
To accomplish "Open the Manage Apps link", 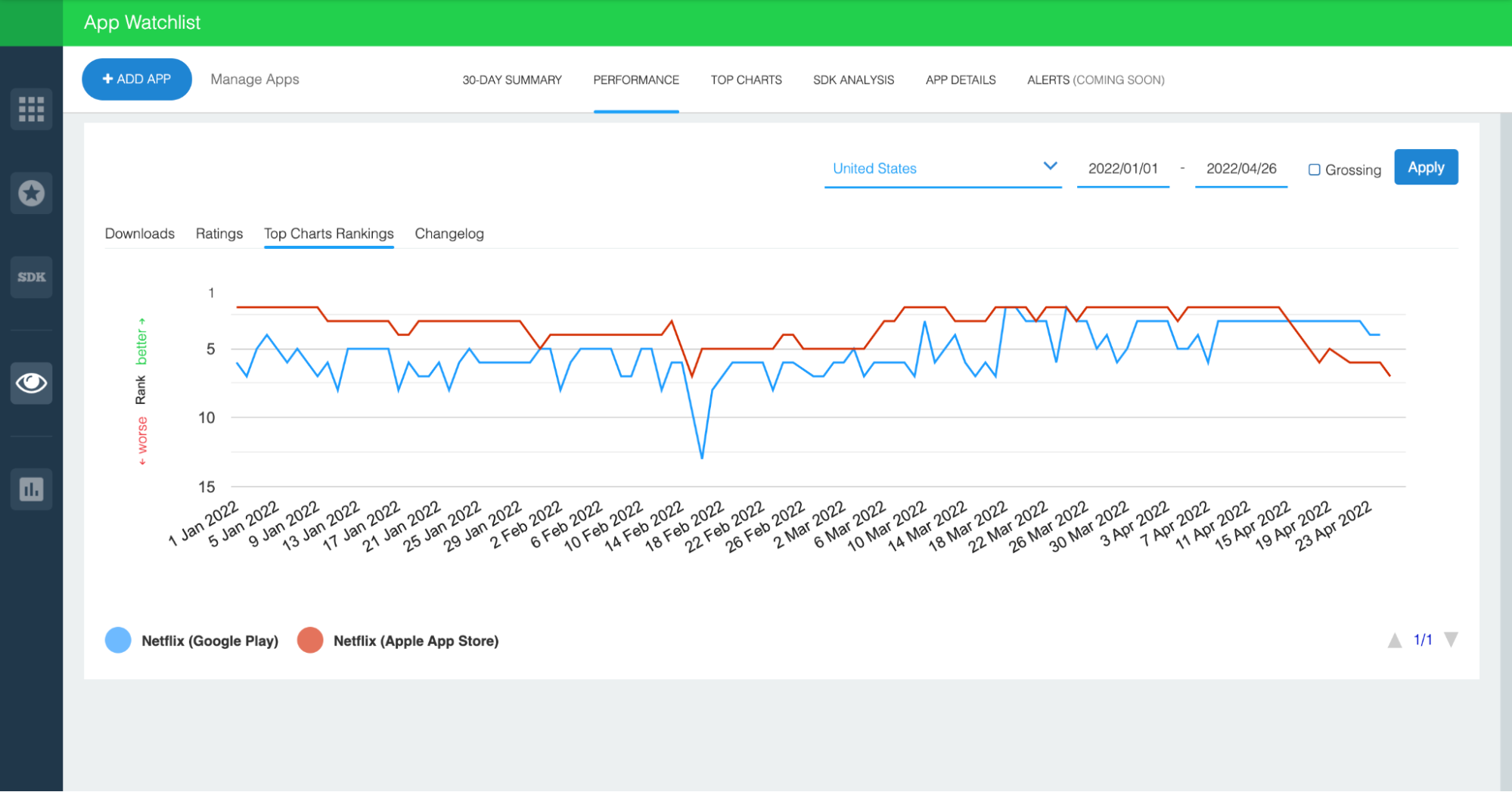I will pyautogui.click(x=255, y=79).
